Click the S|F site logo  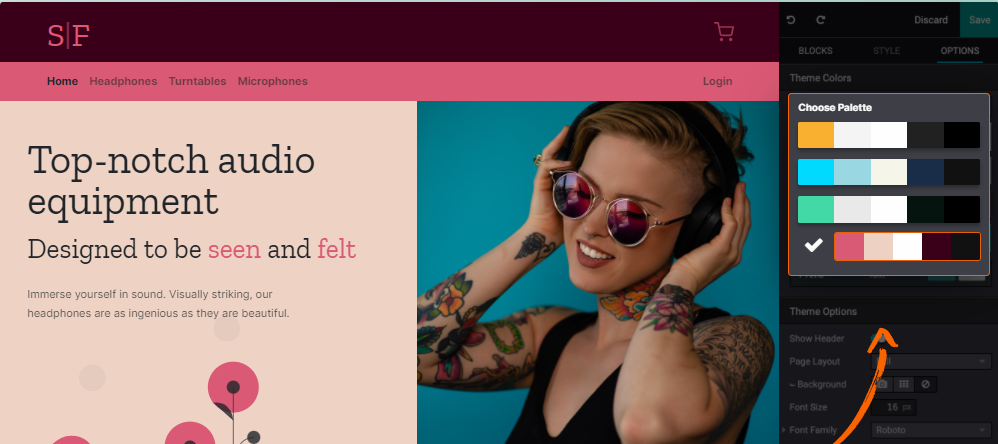click(x=68, y=36)
